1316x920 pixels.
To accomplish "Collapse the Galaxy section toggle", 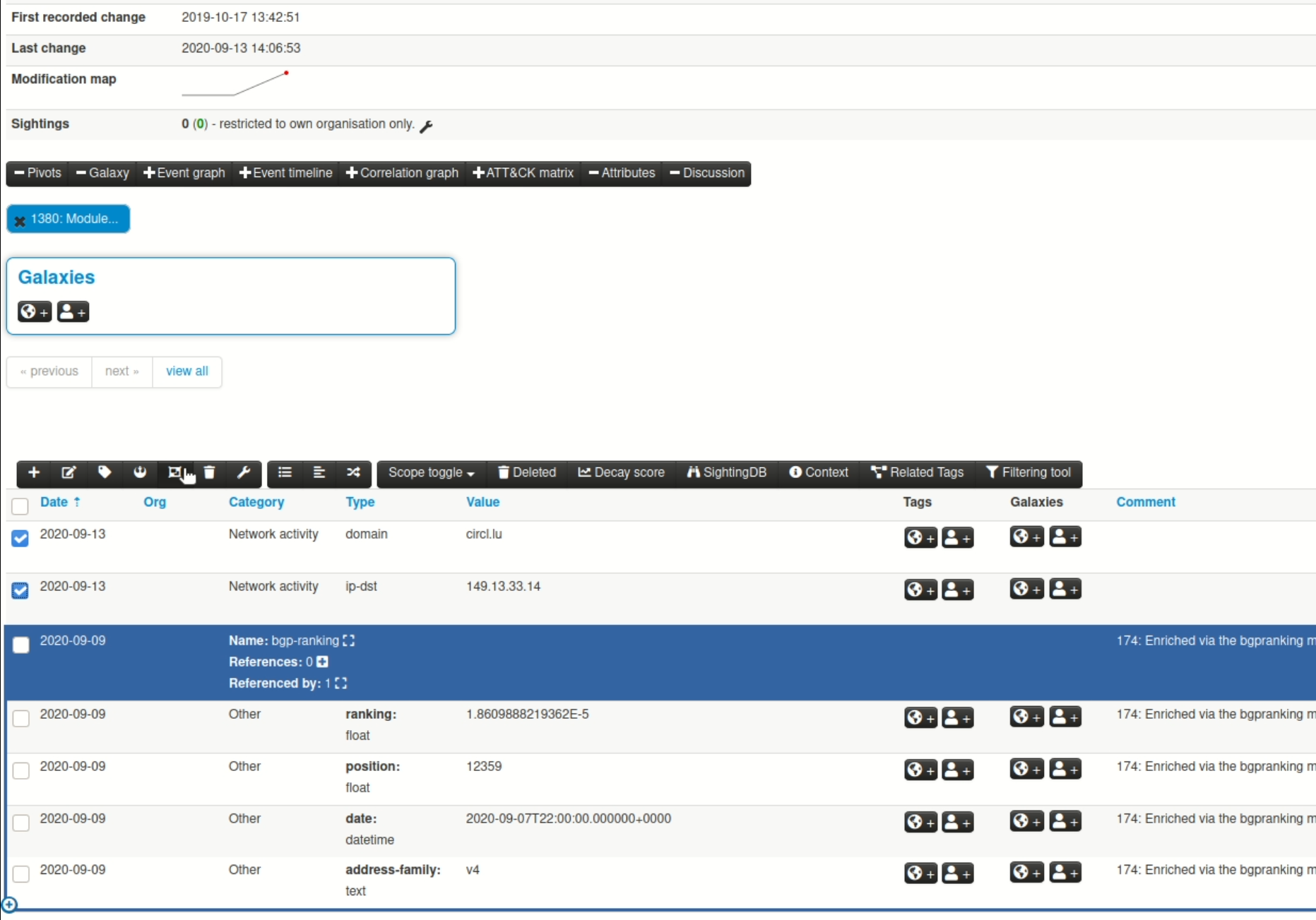I will tap(102, 173).
